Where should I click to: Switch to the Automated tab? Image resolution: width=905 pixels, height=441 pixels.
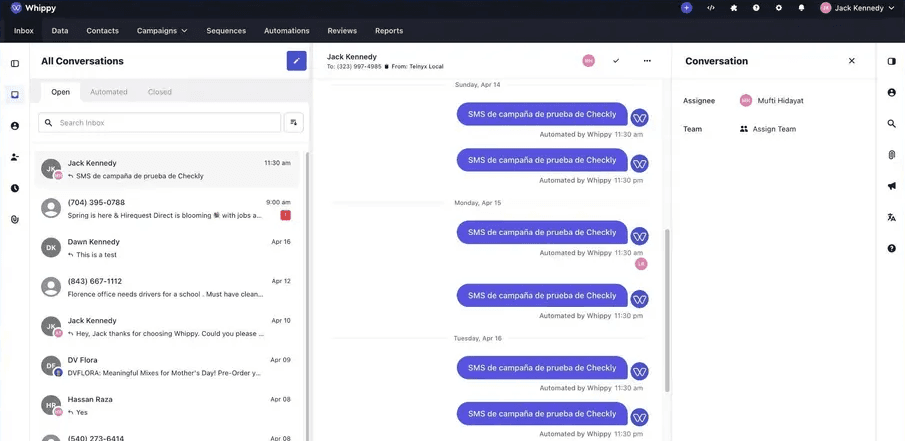[x=109, y=92]
